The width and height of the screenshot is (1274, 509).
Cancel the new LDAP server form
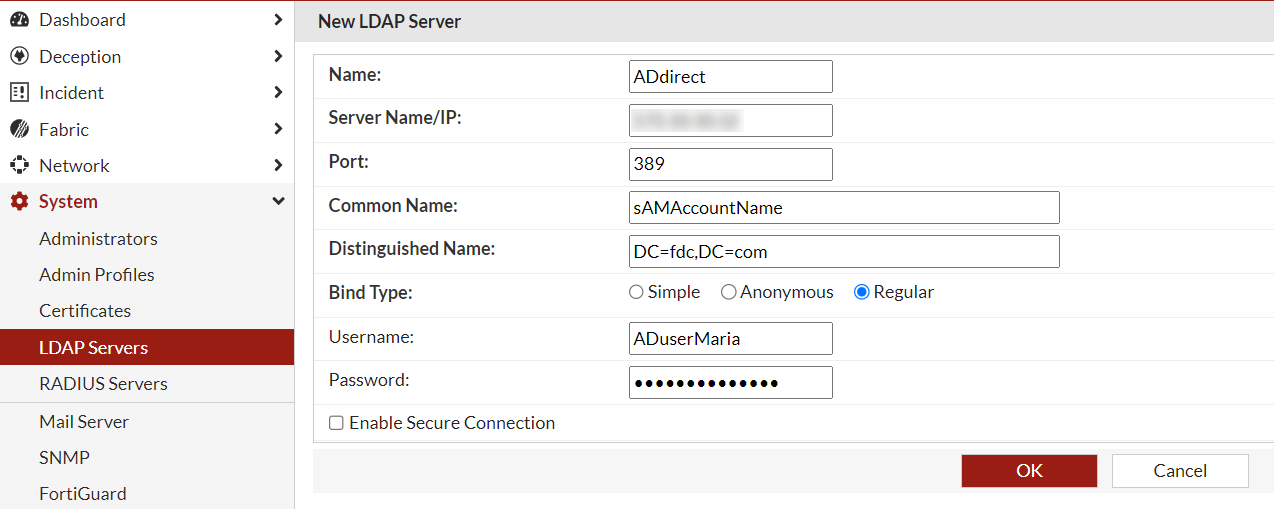click(x=1180, y=471)
